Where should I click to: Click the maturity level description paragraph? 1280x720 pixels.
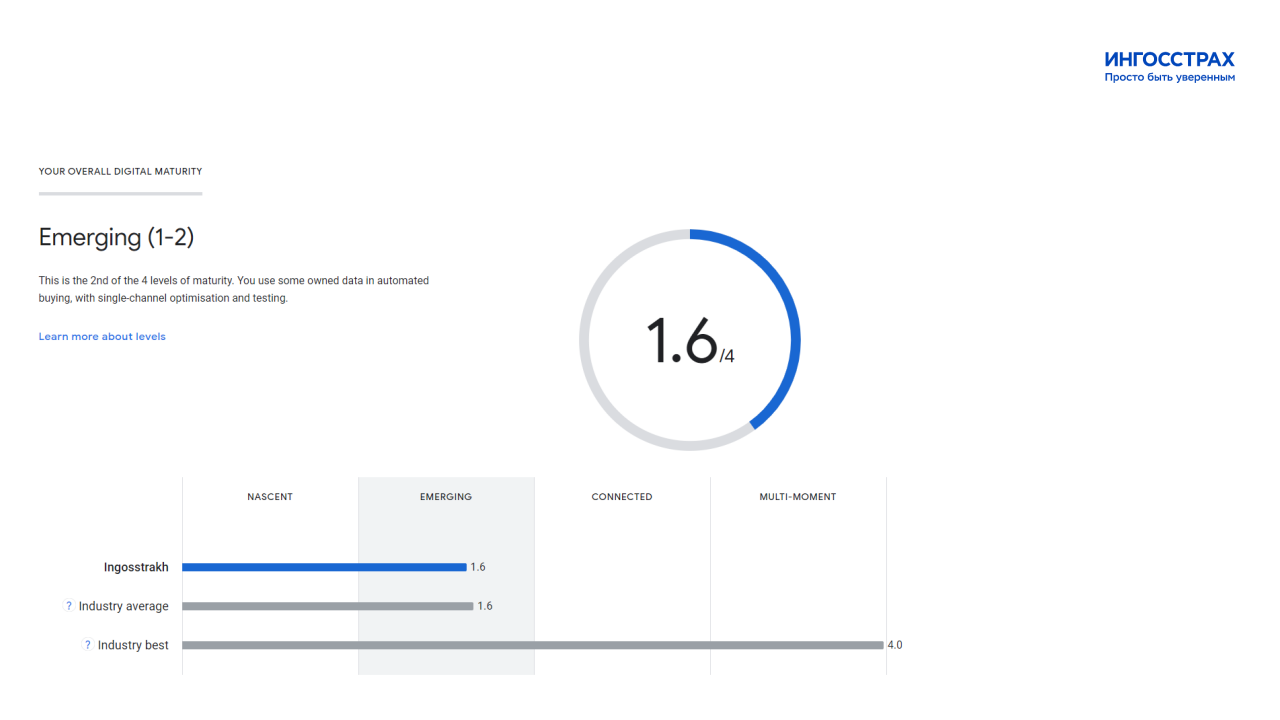(x=234, y=289)
